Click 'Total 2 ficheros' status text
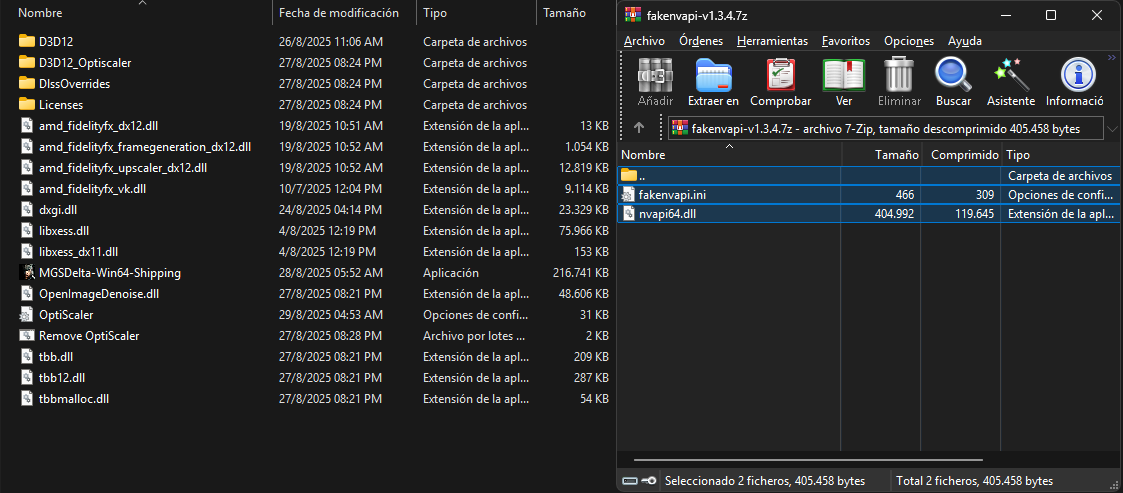Viewport: 1123px width, 493px height. [x=975, y=481]
